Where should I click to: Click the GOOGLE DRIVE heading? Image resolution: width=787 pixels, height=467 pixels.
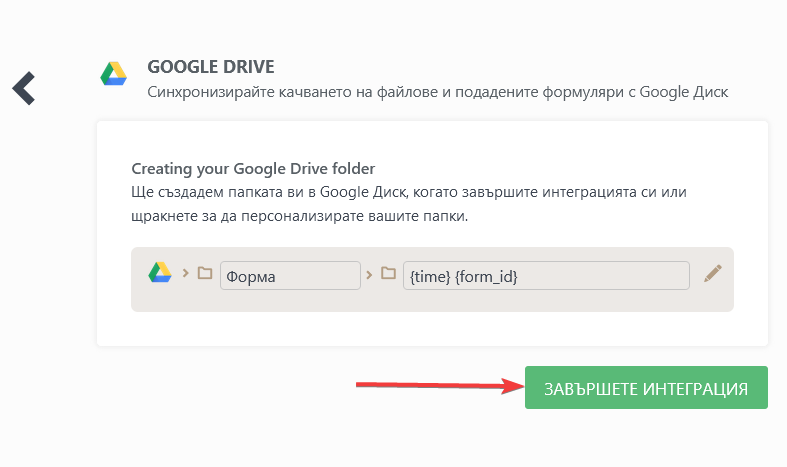click(210, 67)
